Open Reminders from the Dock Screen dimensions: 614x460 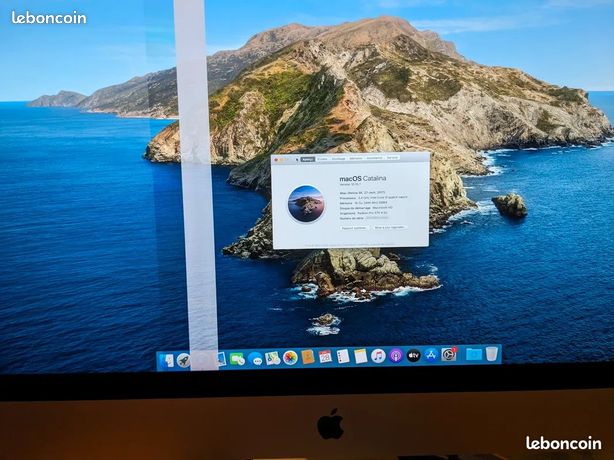click(343, 356)
